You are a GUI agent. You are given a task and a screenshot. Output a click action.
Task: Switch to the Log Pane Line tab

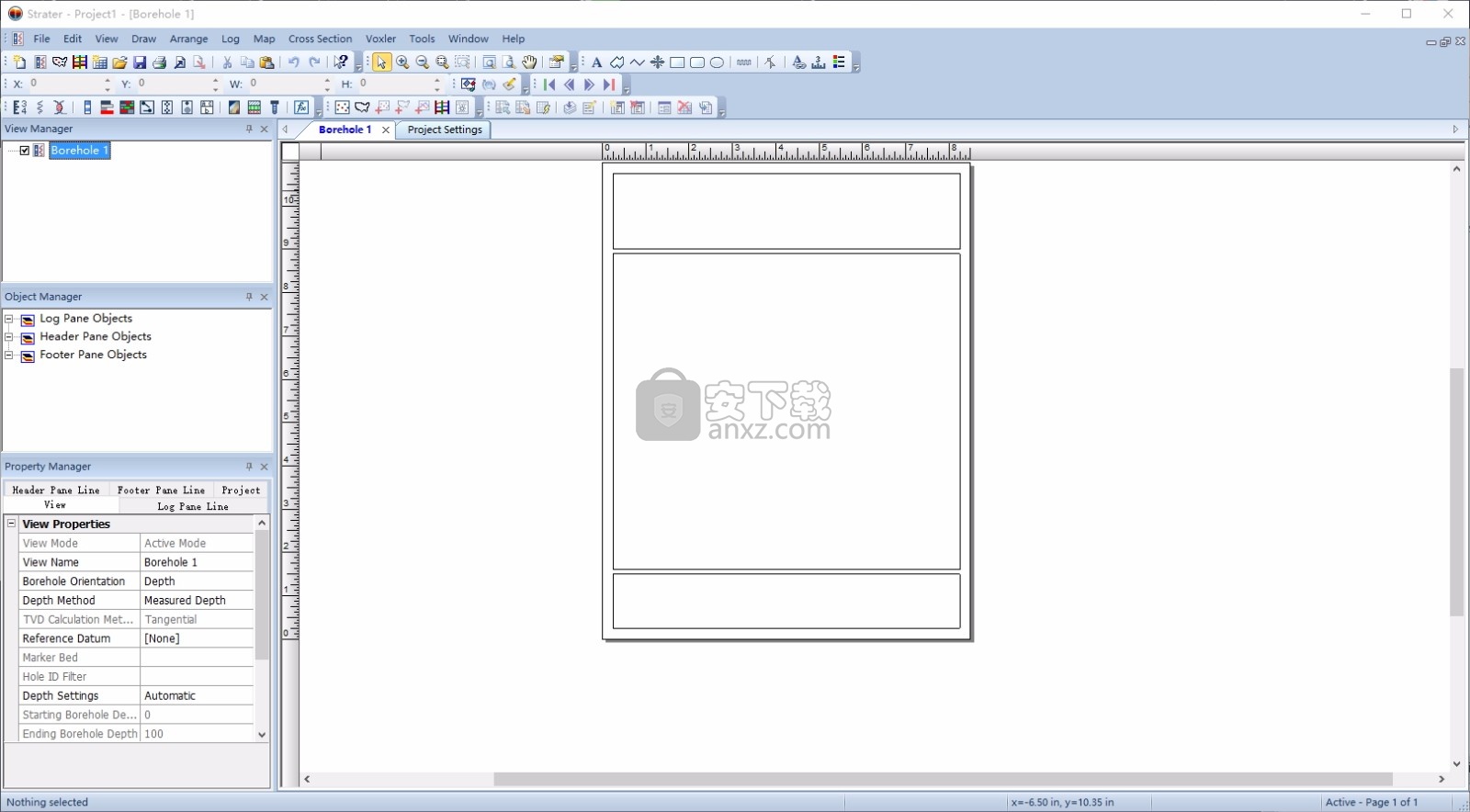(193, 506)
